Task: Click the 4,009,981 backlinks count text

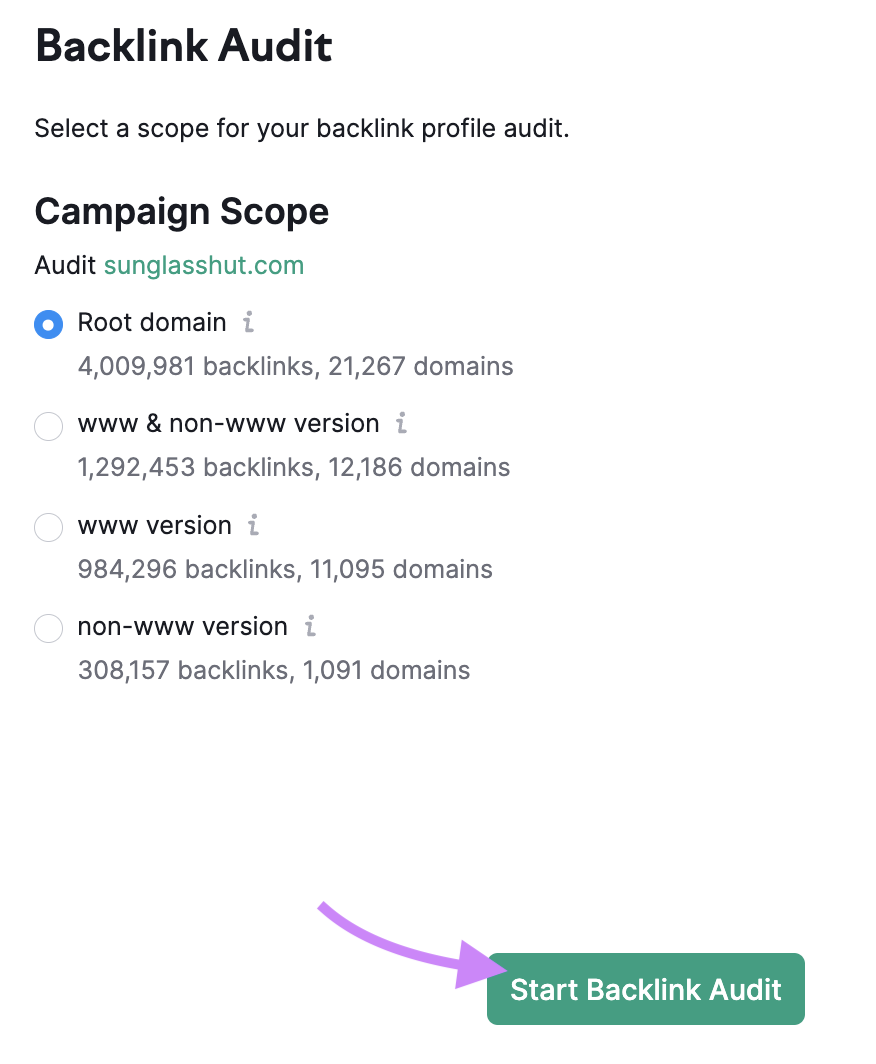Action: (x=195, y=366)
